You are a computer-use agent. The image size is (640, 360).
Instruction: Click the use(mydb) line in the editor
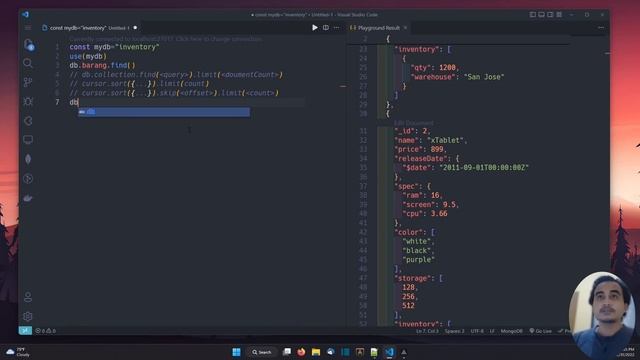(88, 56)
